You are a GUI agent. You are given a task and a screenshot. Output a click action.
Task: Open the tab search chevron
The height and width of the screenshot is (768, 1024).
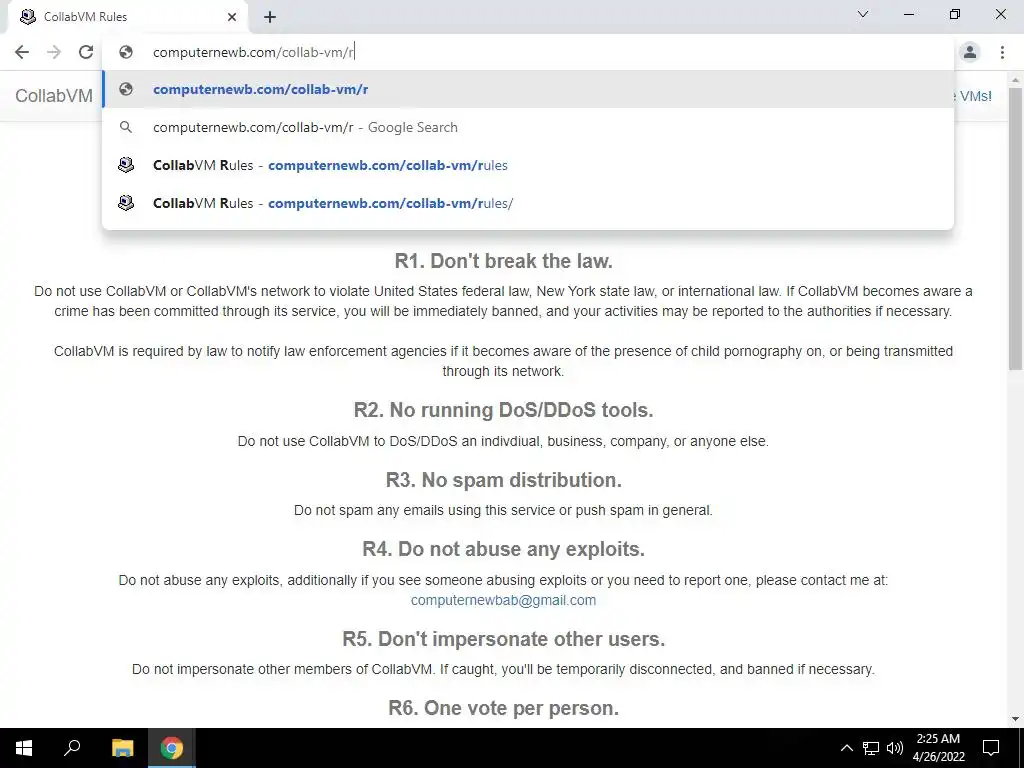tap(863, 14)
